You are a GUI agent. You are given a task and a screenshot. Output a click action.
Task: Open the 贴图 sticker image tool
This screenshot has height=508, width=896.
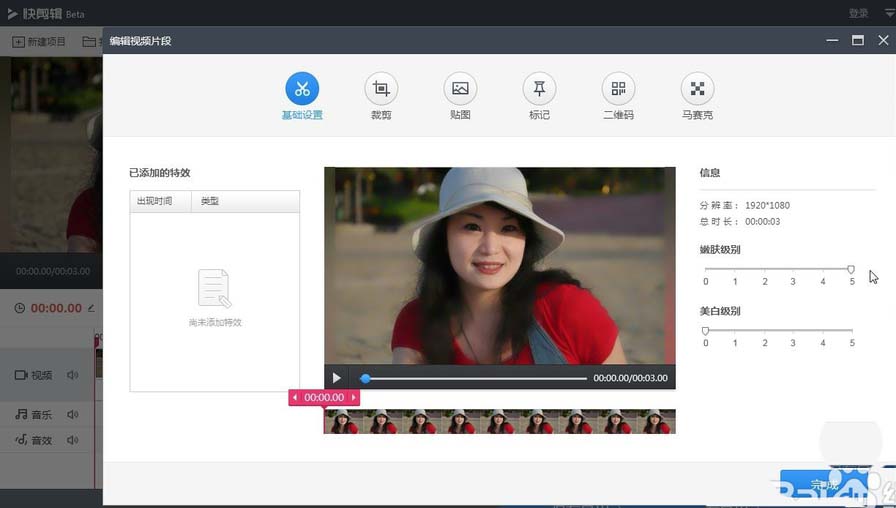tap(460, 89)
